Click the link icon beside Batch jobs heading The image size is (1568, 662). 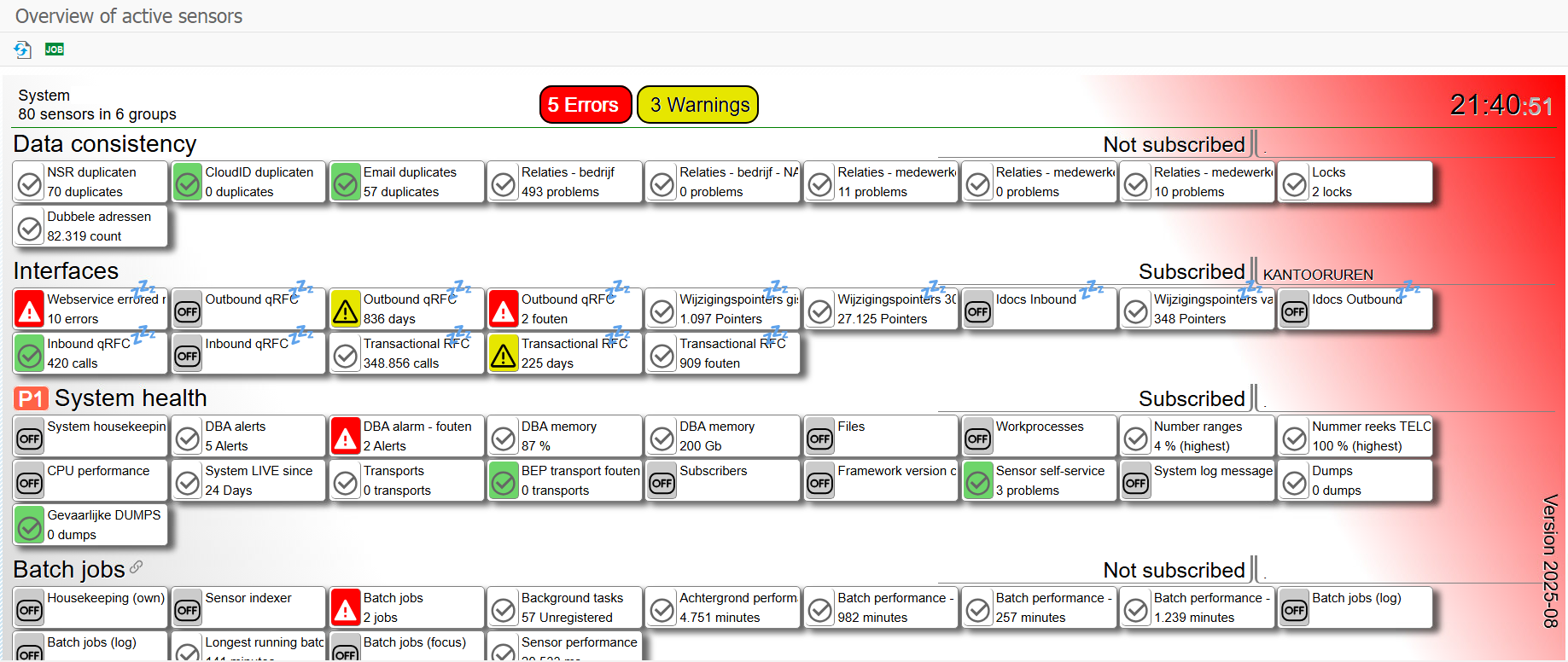(137, 567)
